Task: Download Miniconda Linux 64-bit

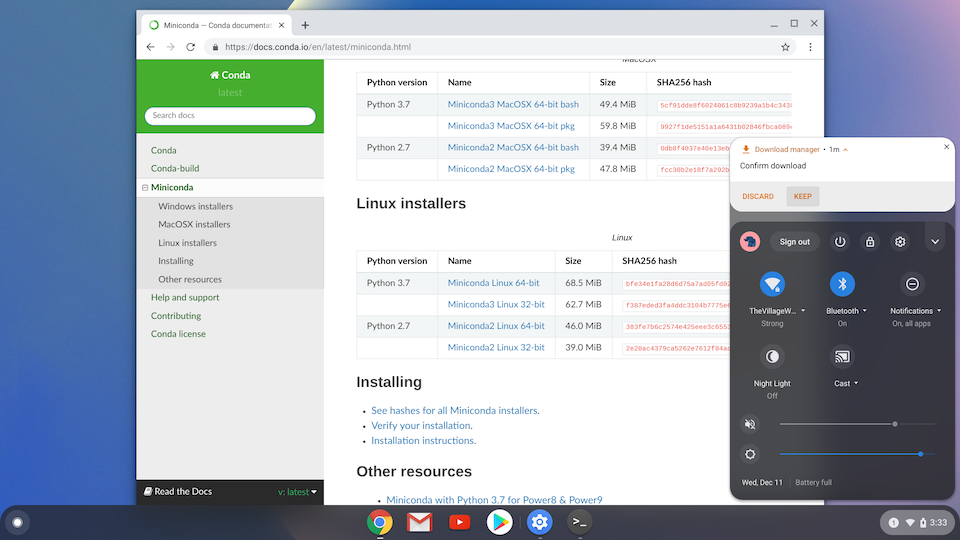Action: coord(493,283)
